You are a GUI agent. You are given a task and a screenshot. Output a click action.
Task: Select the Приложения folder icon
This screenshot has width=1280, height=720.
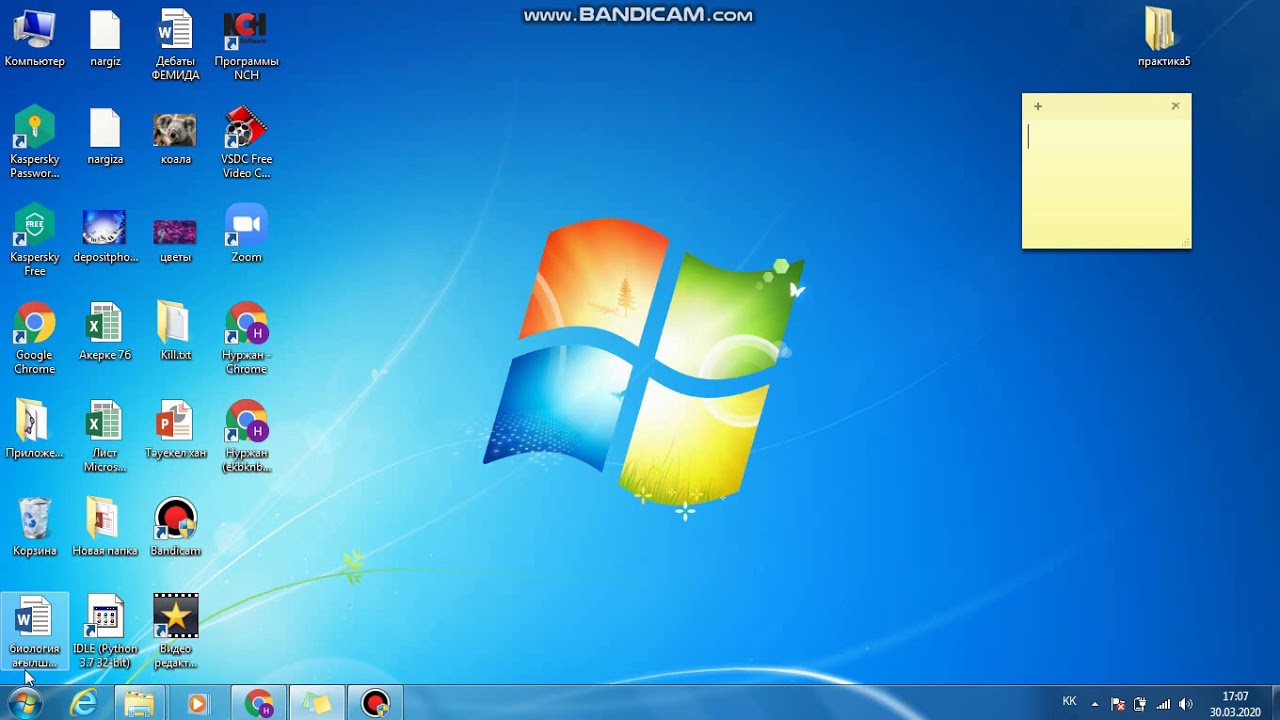click(34, 430)
